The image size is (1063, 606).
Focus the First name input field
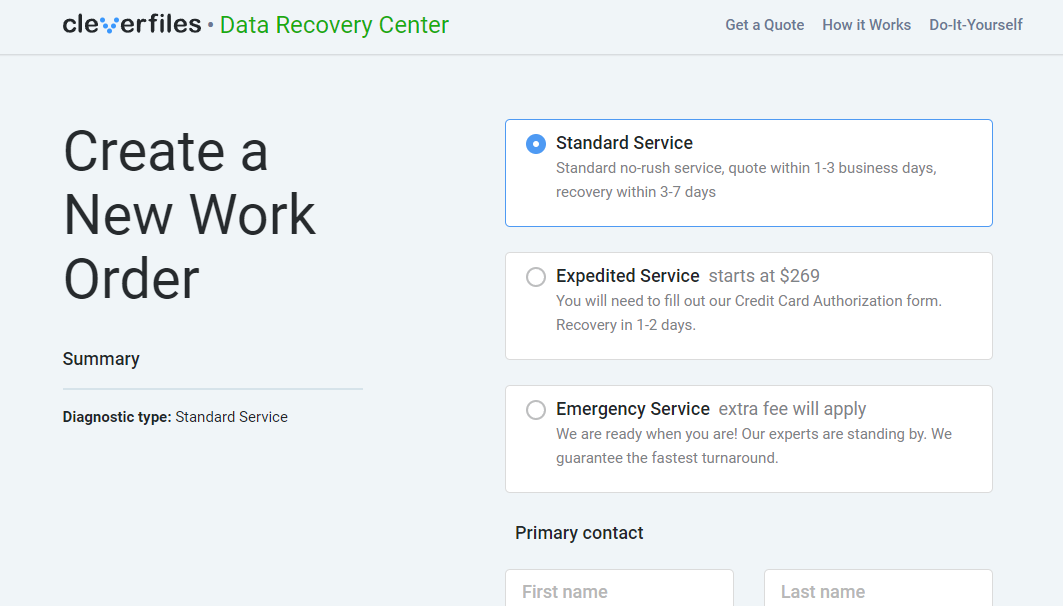click(619, 591)
